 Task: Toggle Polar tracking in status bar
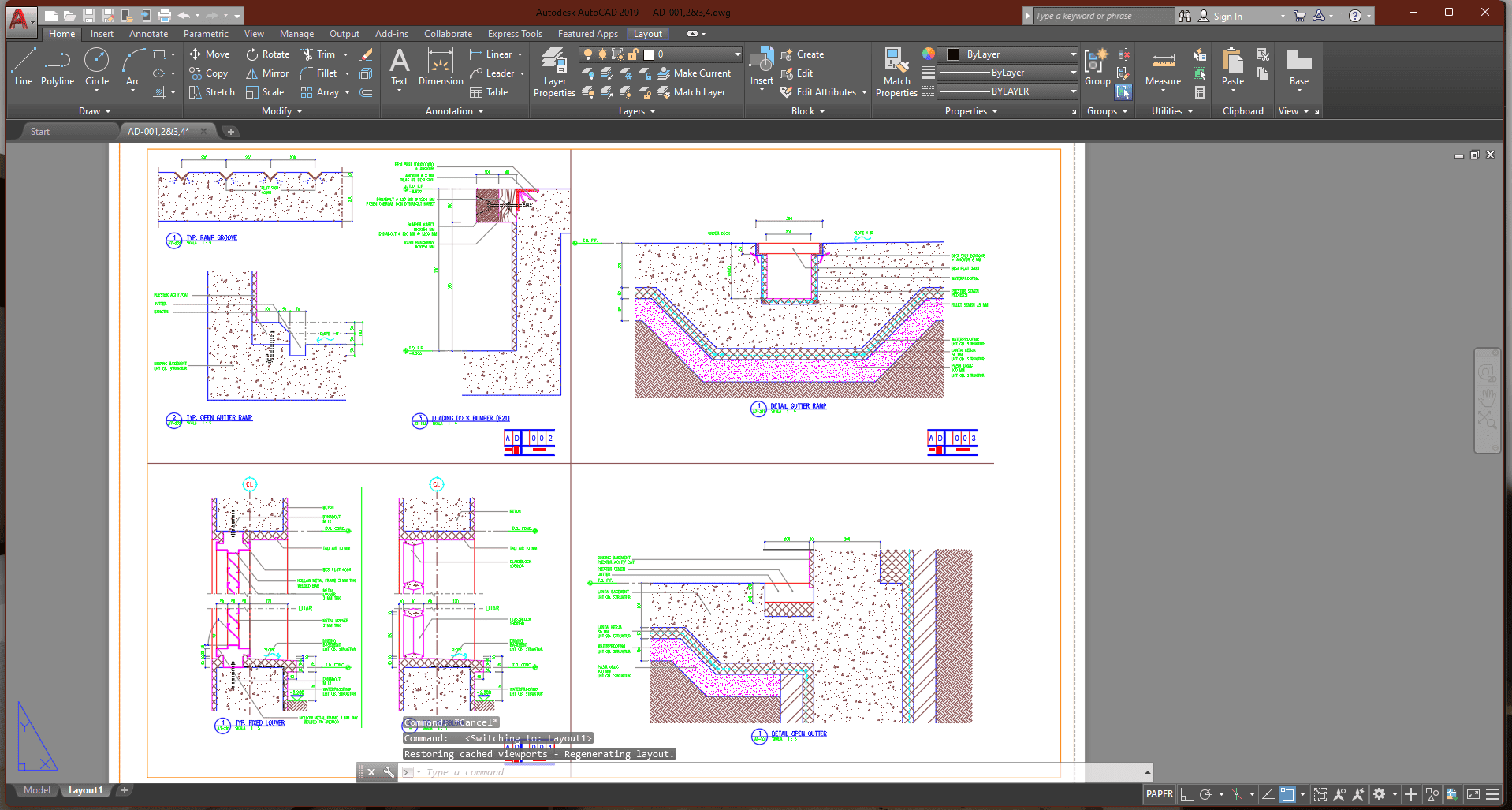click(x=1206, y=794)
